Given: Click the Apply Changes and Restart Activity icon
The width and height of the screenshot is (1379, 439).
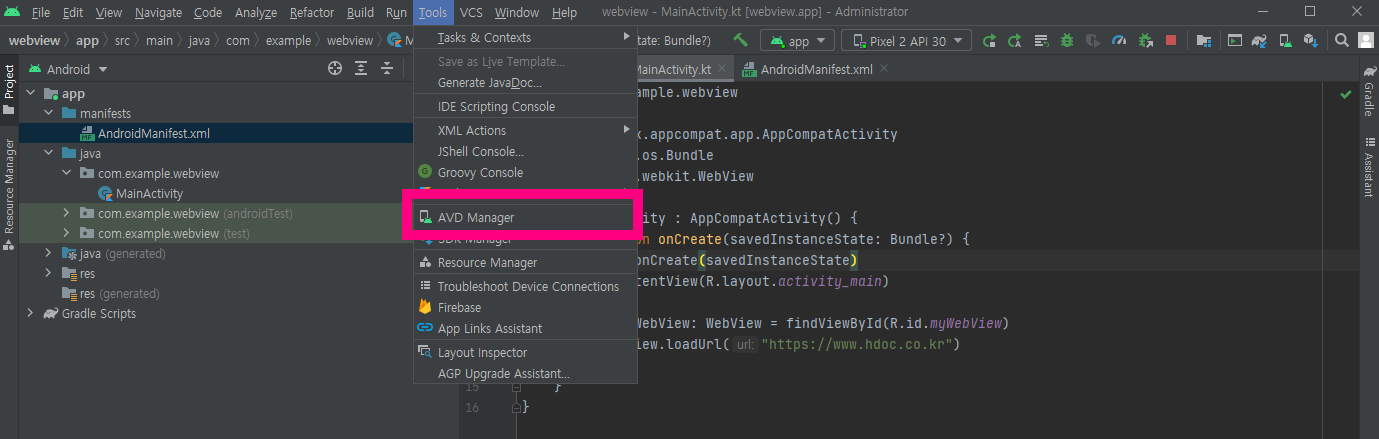Looking at the screenshot, I should point(1041,41).
